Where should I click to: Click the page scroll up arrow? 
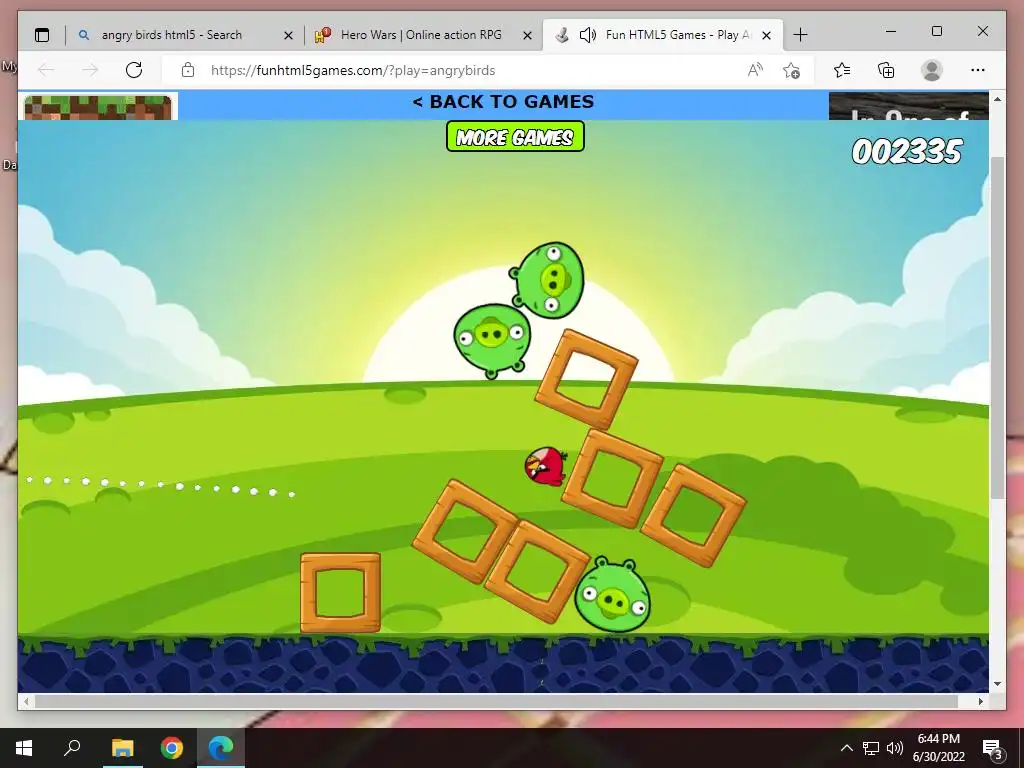(x=997, y=99)
